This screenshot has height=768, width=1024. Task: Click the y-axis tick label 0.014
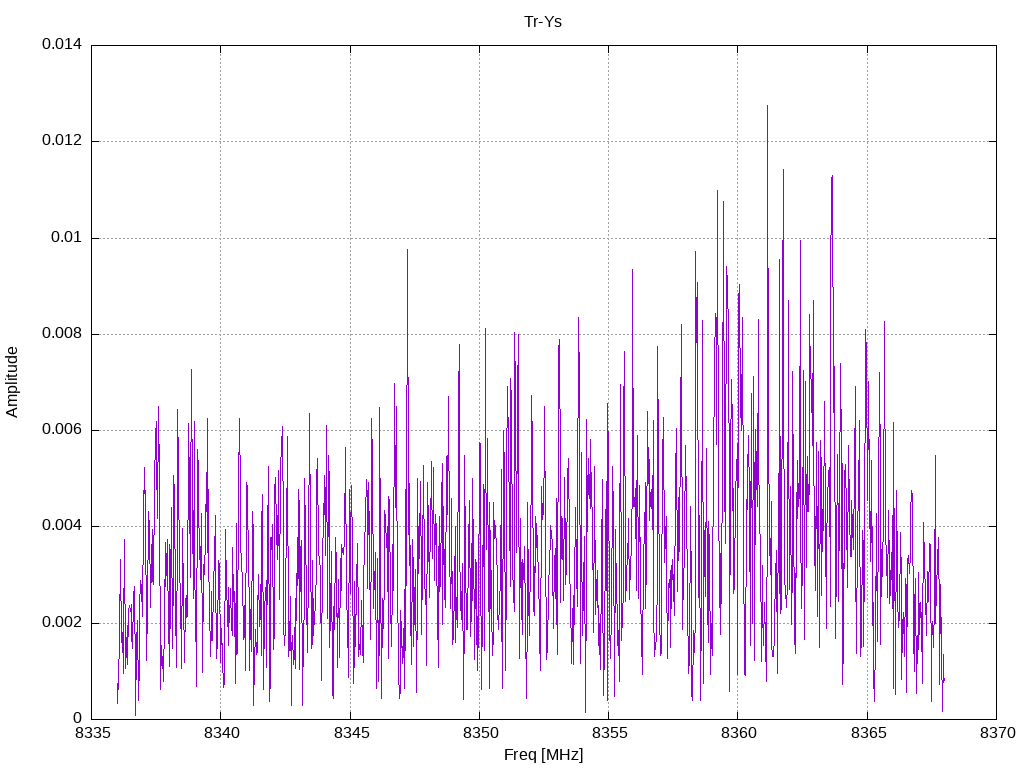click(x=62, y=44)
